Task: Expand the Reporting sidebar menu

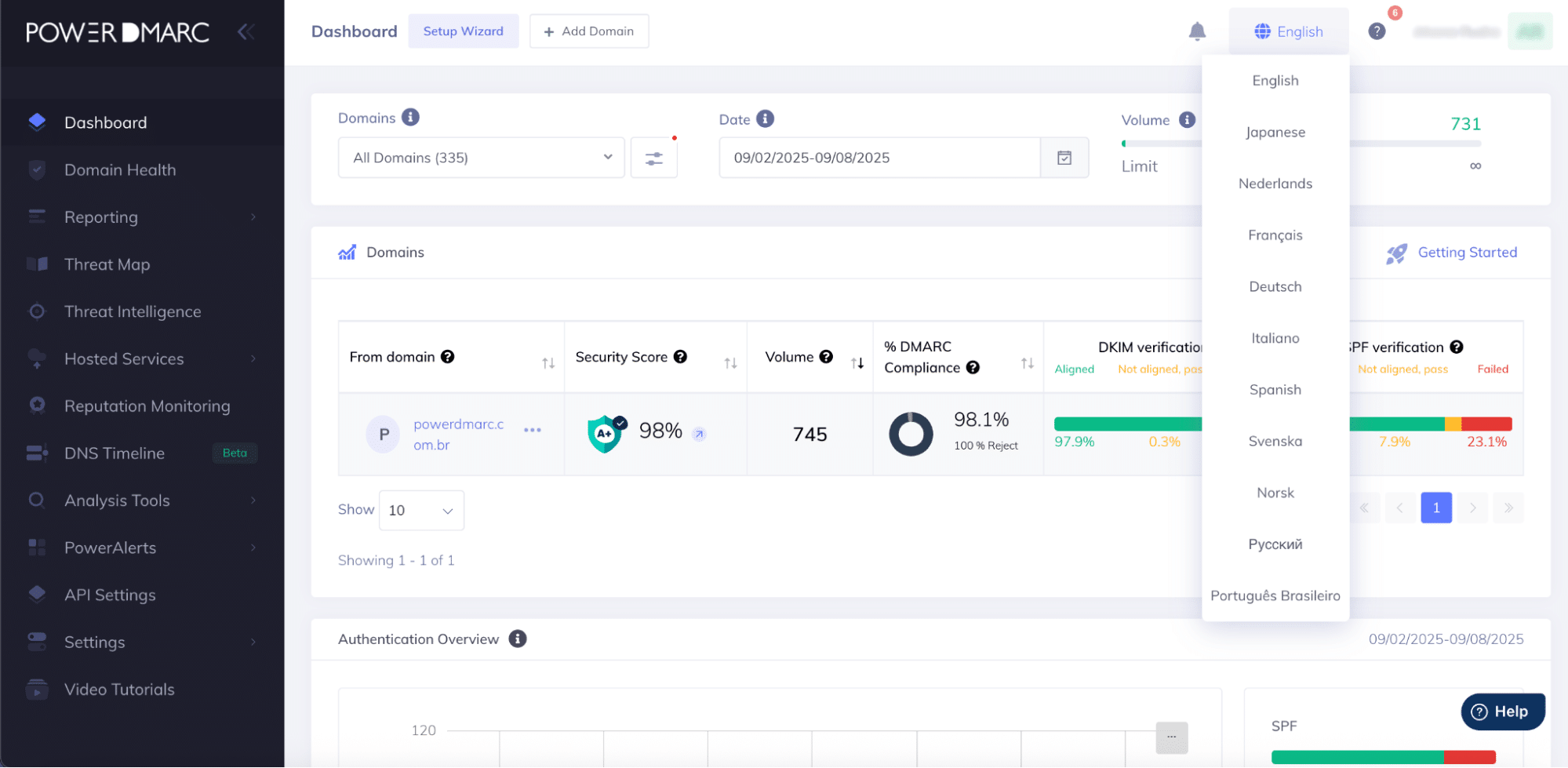Action: click(x=142, y=217)
